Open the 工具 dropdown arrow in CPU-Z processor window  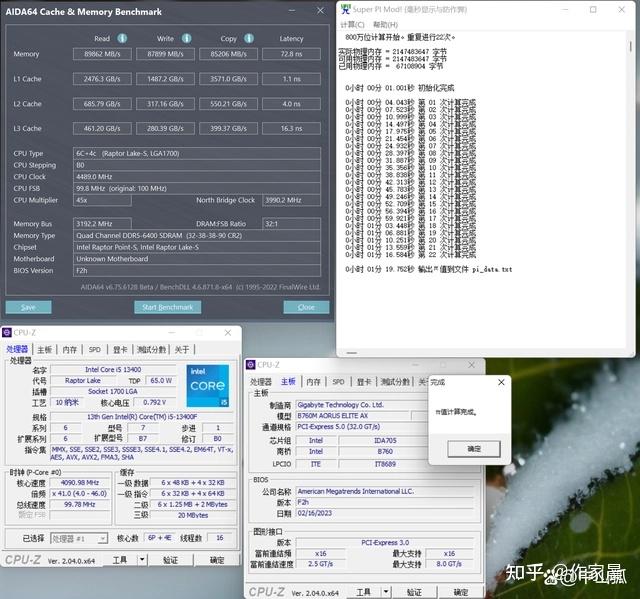142,560
